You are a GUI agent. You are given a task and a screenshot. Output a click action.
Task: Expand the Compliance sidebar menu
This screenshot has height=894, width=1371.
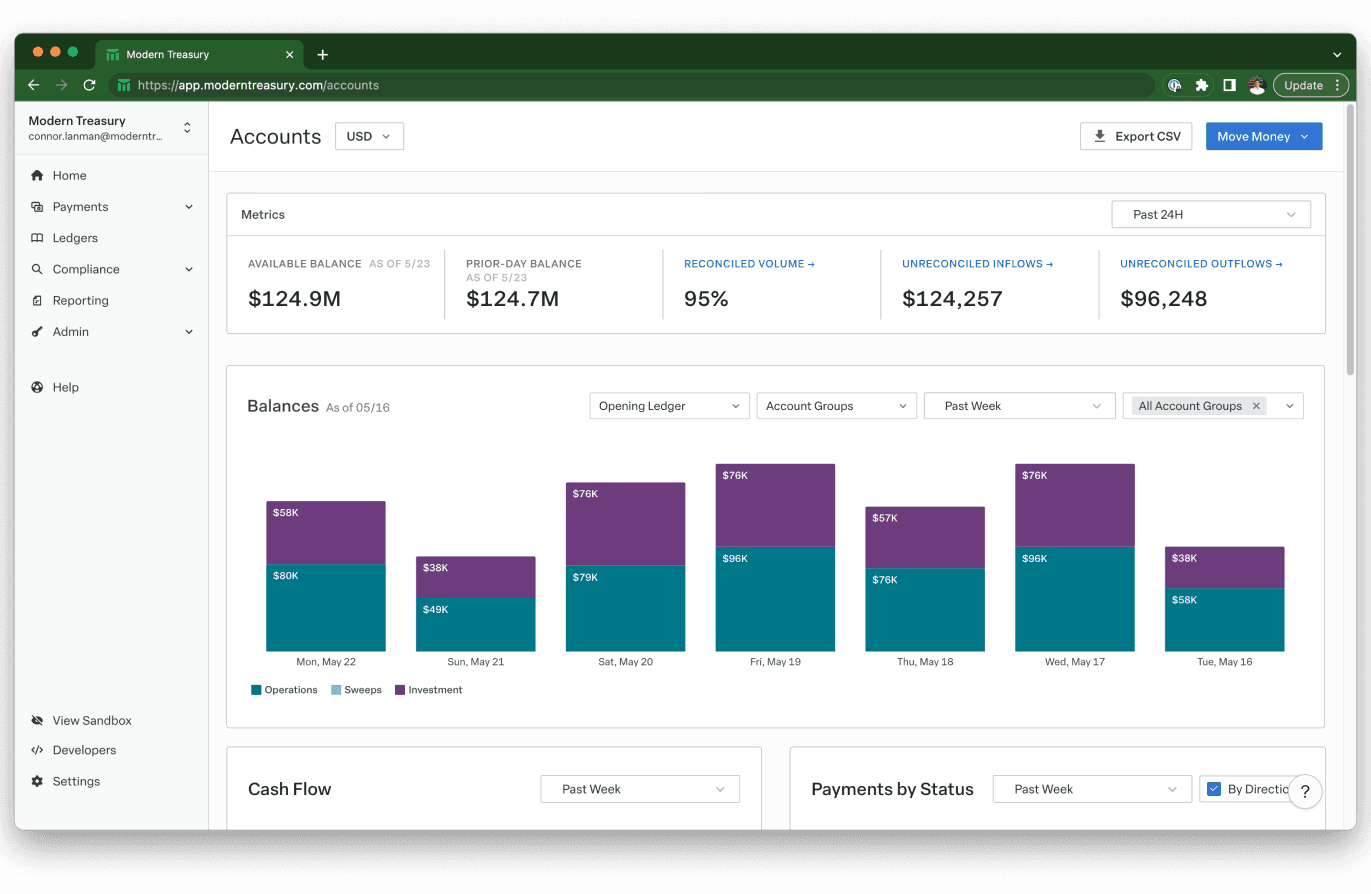(189, 269)
